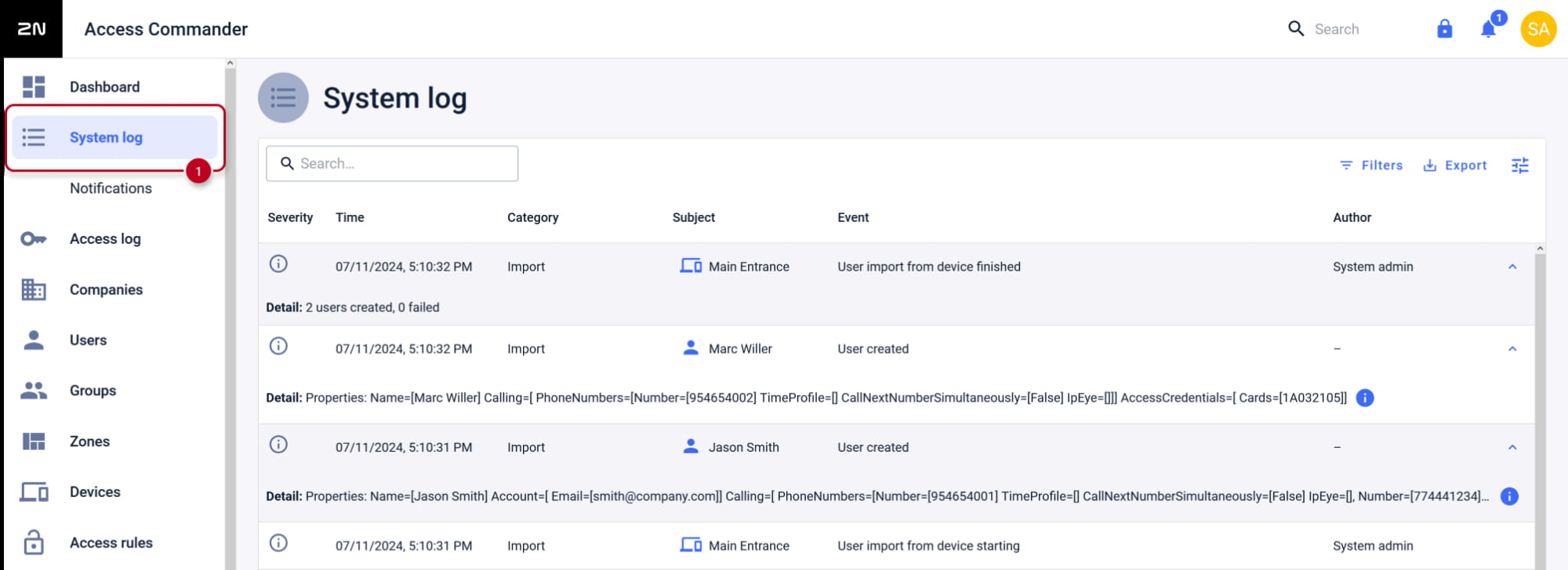Click the Access rules lock icon
Viewport: 1568px width, 570px height.
[x=34, y=543]
